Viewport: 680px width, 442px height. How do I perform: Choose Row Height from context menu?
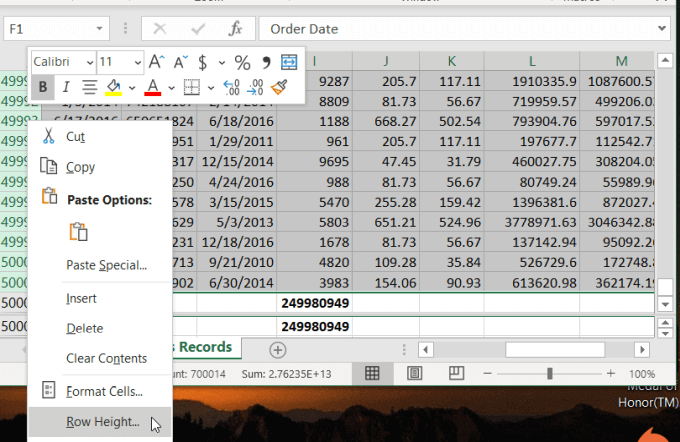pos(102,422)
